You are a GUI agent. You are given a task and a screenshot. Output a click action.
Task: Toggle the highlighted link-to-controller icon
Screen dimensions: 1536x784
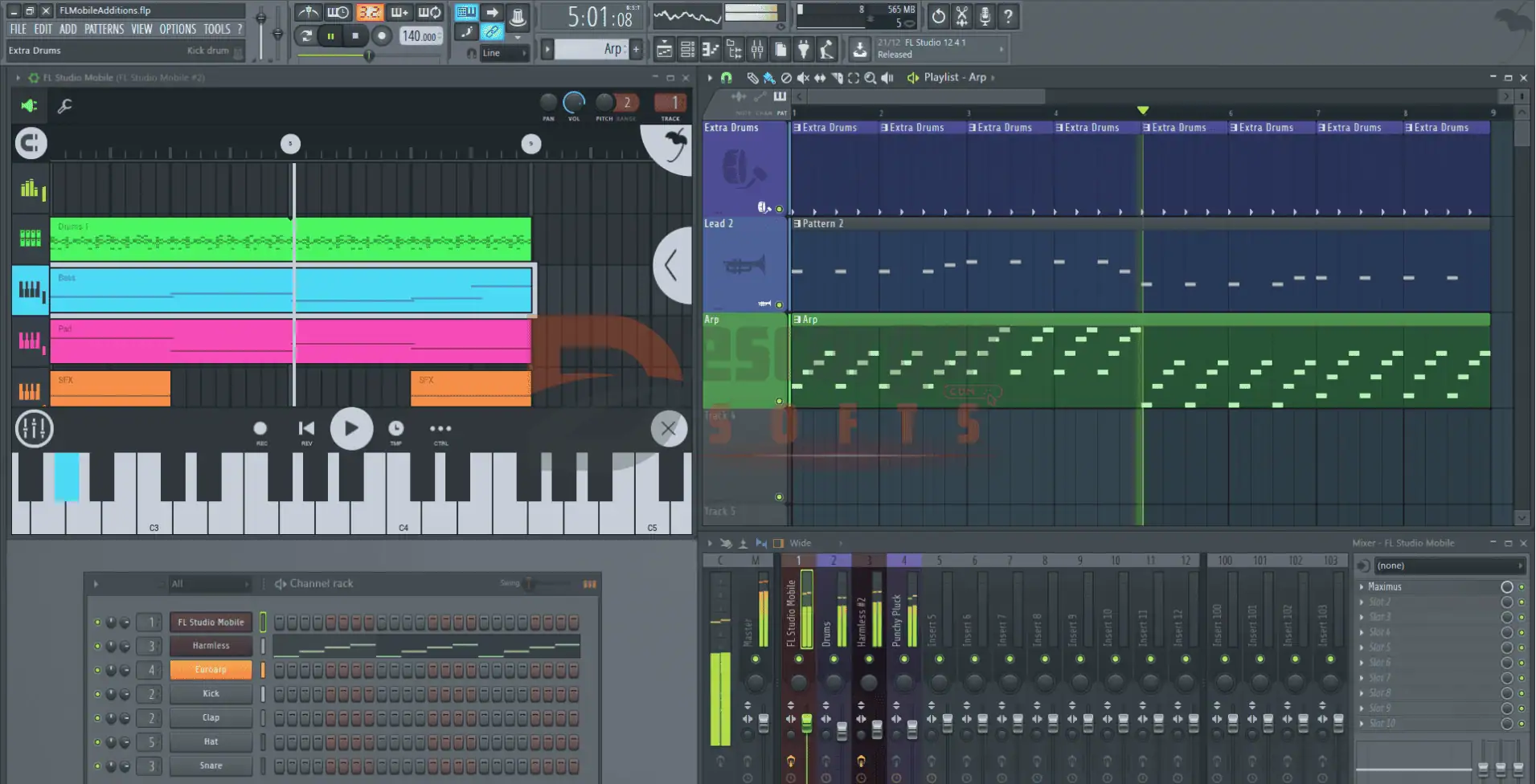(492, 32)
